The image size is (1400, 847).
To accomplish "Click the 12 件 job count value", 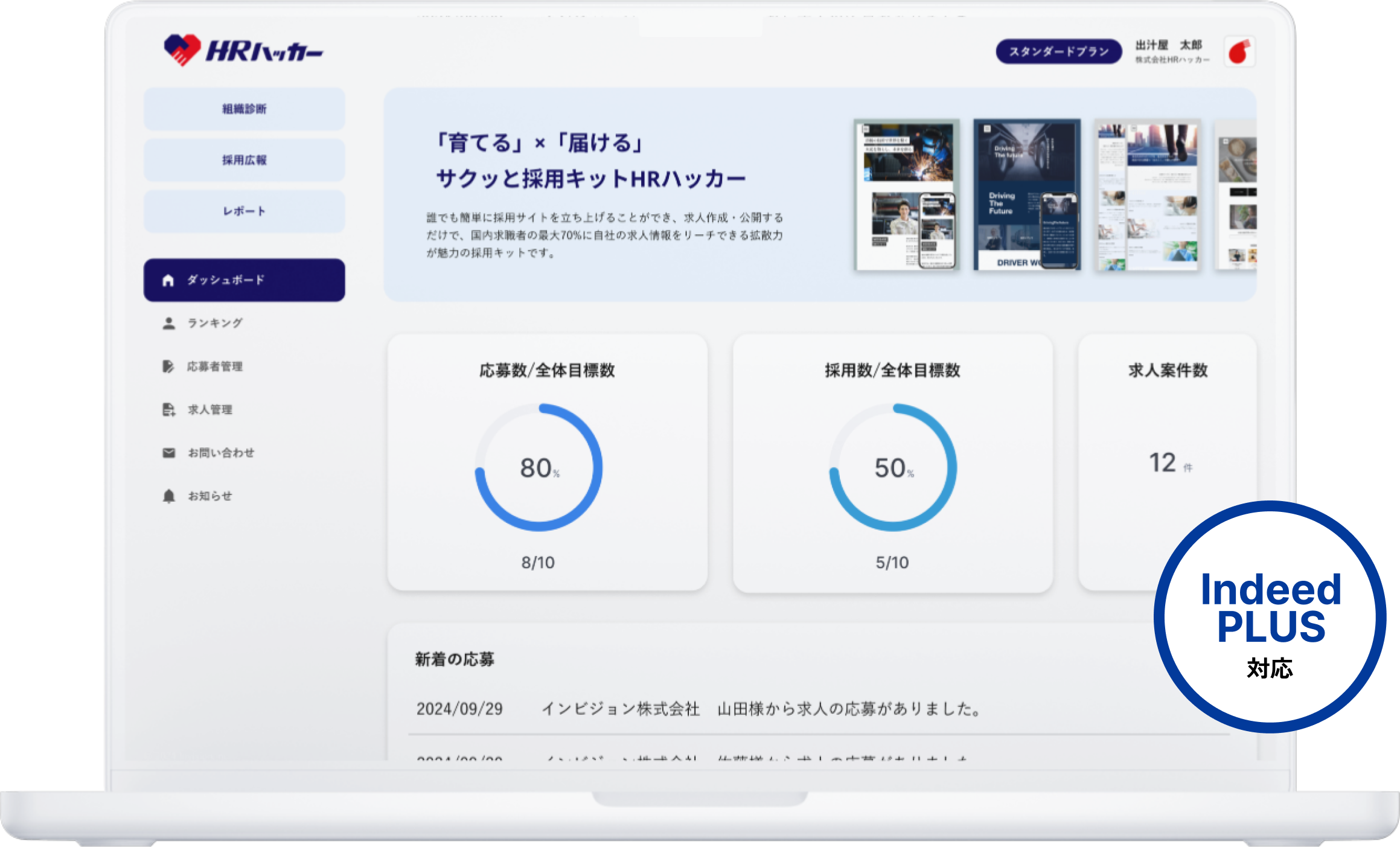I will [1170, 463].
